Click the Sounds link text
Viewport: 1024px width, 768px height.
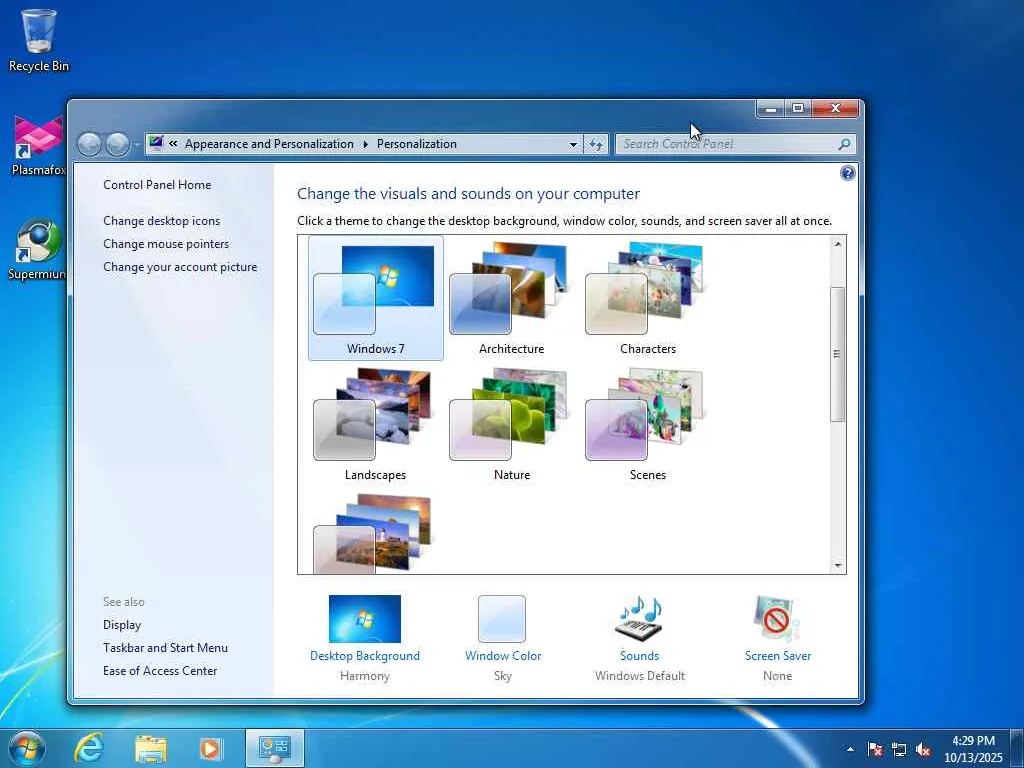pyautogui.click(x=639, y=656)
